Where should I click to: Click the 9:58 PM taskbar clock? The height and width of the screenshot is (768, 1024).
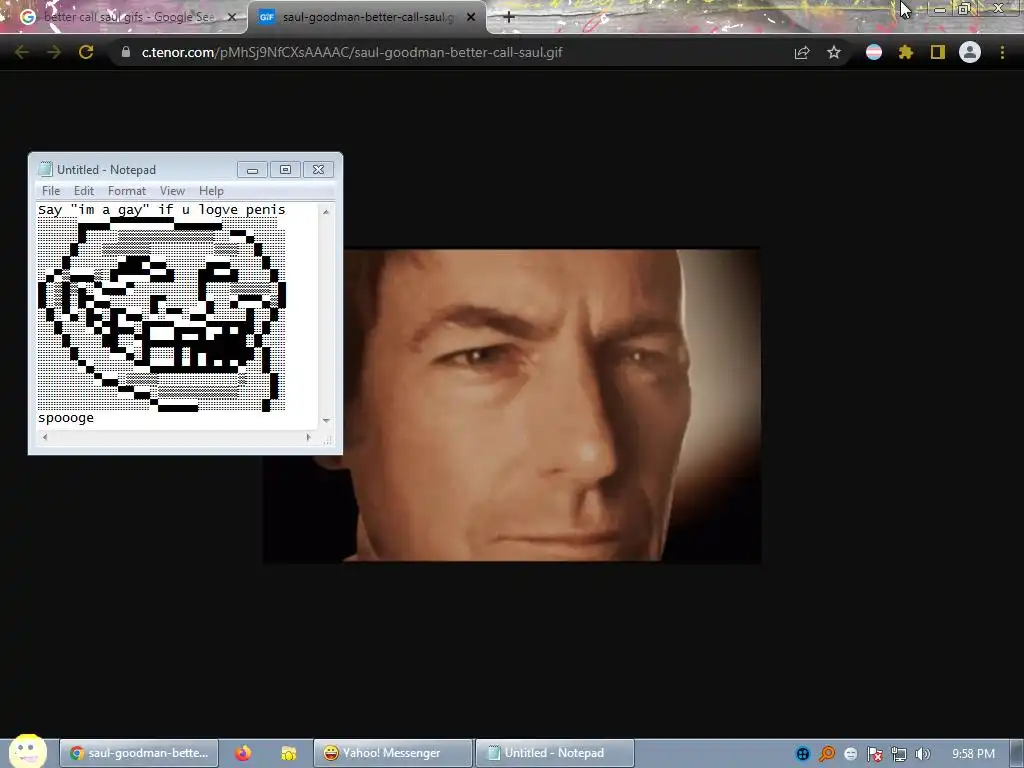click(x=973, y=754)
